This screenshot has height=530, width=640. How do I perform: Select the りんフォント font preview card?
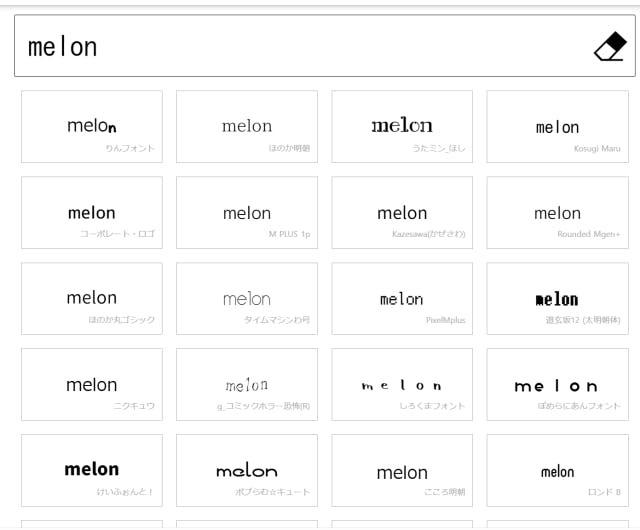click(x=92, y=127)
